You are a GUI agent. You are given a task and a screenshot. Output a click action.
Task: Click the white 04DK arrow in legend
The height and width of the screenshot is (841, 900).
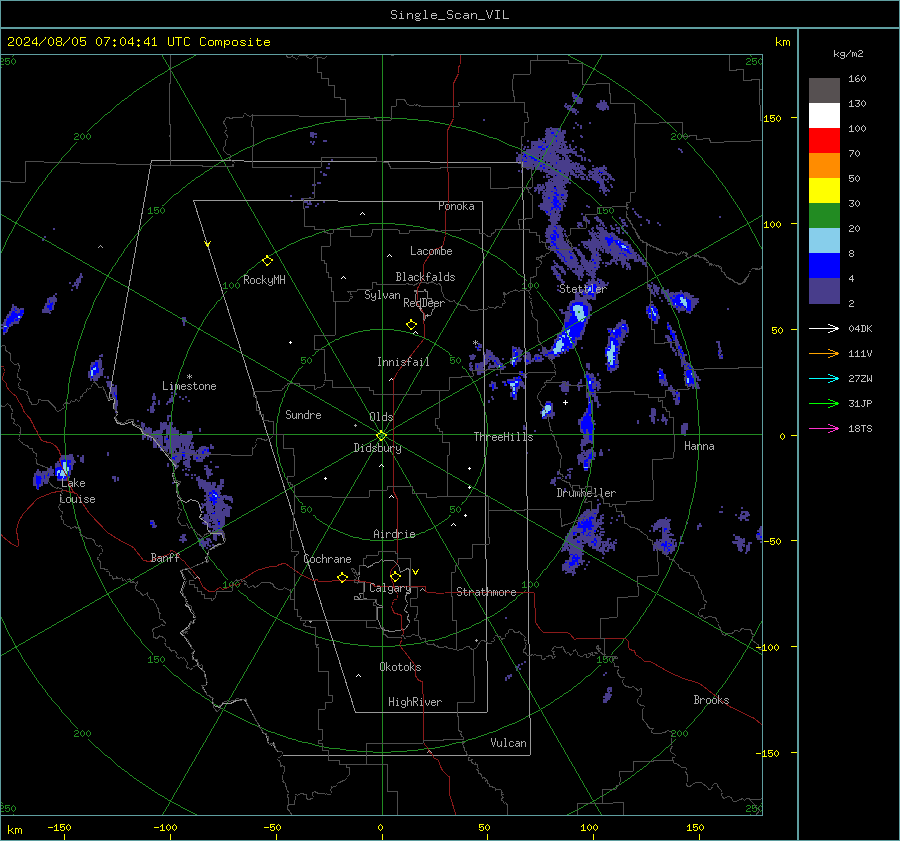[x=824, y=328]
